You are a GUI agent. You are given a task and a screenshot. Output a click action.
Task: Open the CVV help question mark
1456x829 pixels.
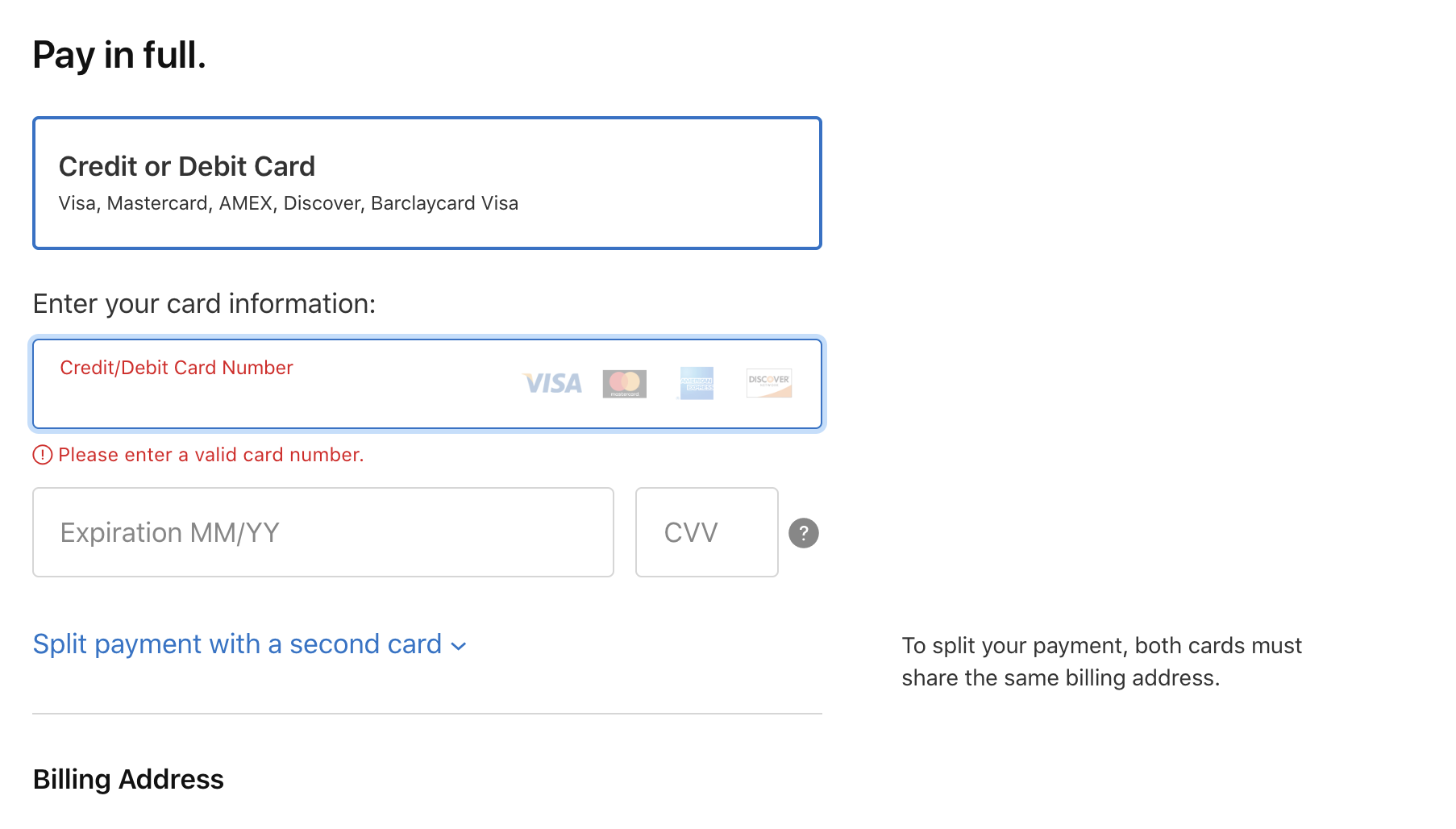[x=803, y=533]
